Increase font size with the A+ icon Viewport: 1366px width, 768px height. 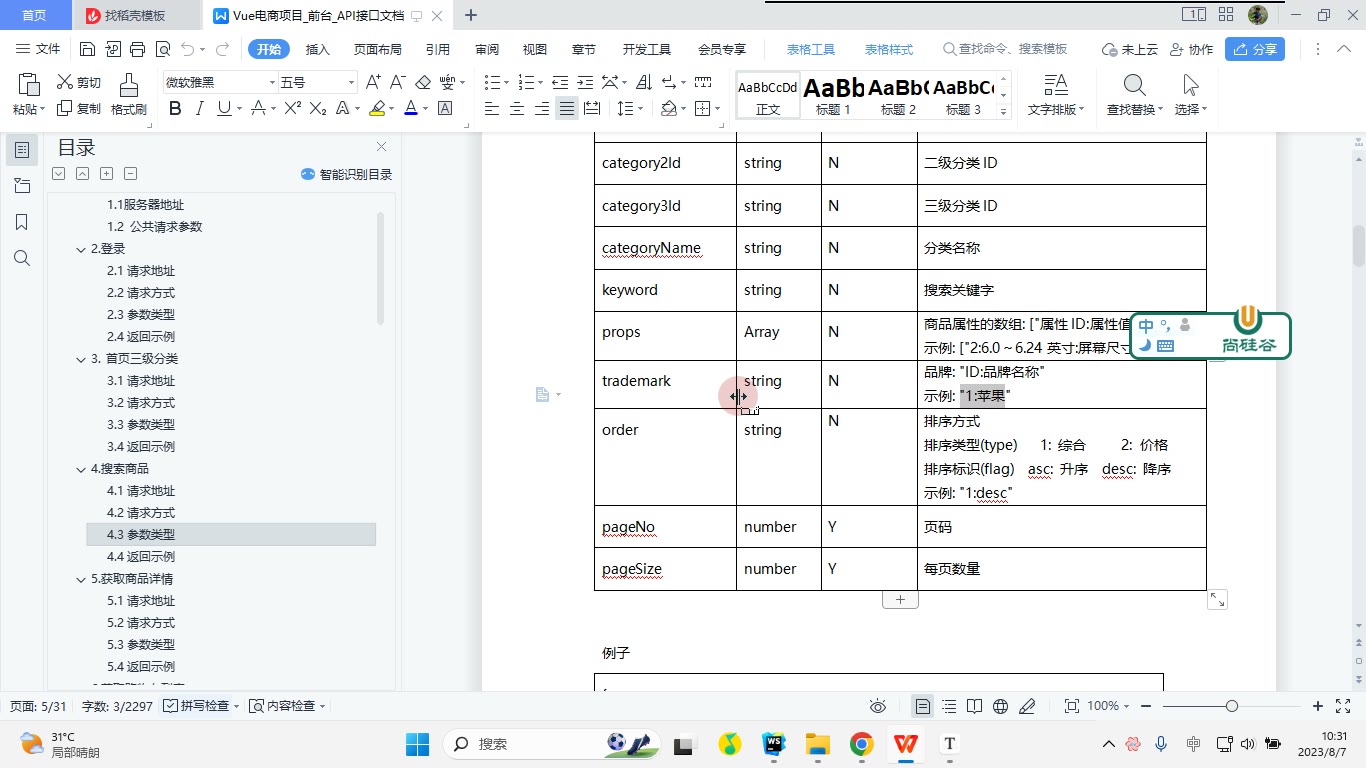coord(373,82)
